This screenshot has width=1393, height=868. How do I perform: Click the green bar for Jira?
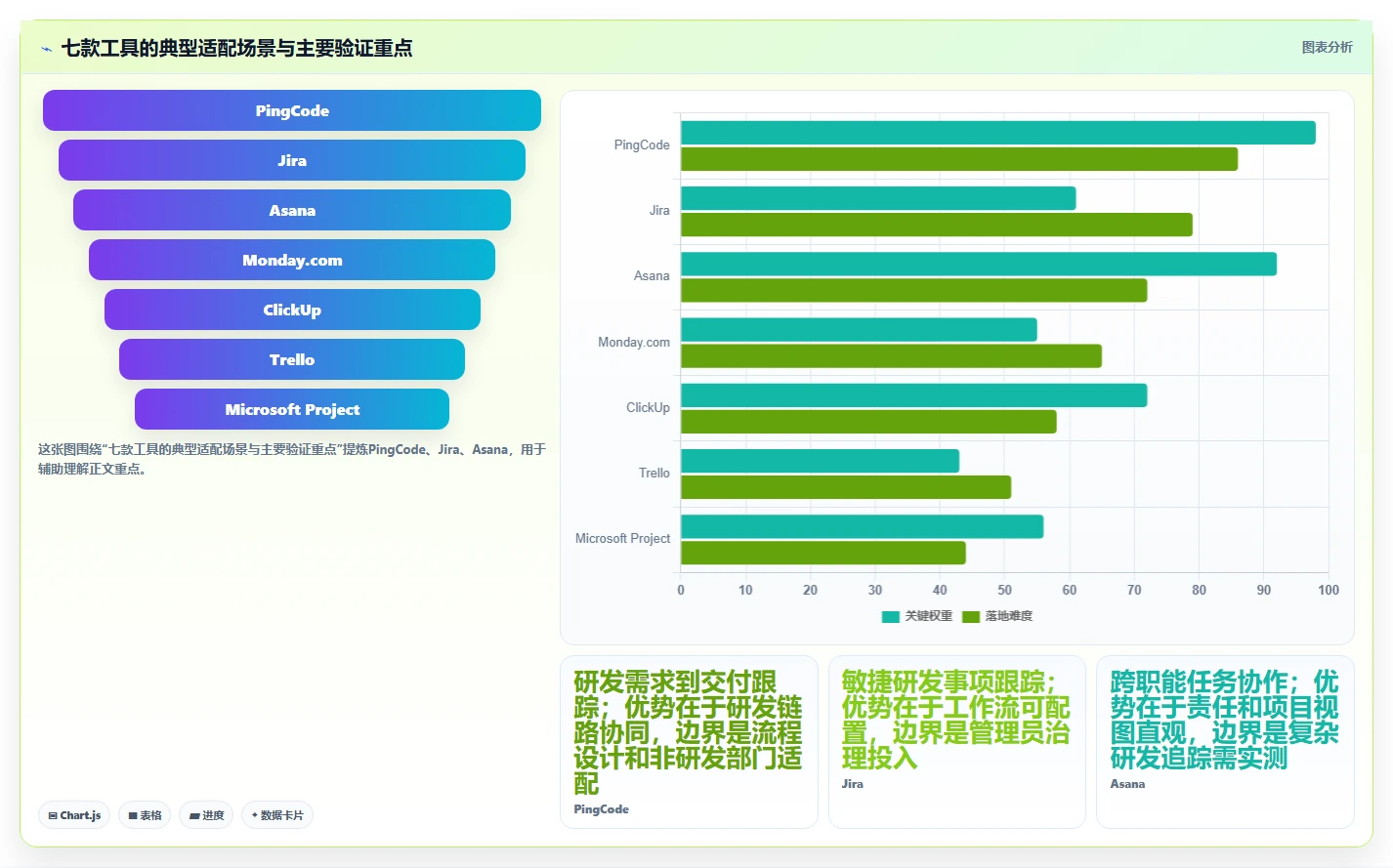coord(937,225)
